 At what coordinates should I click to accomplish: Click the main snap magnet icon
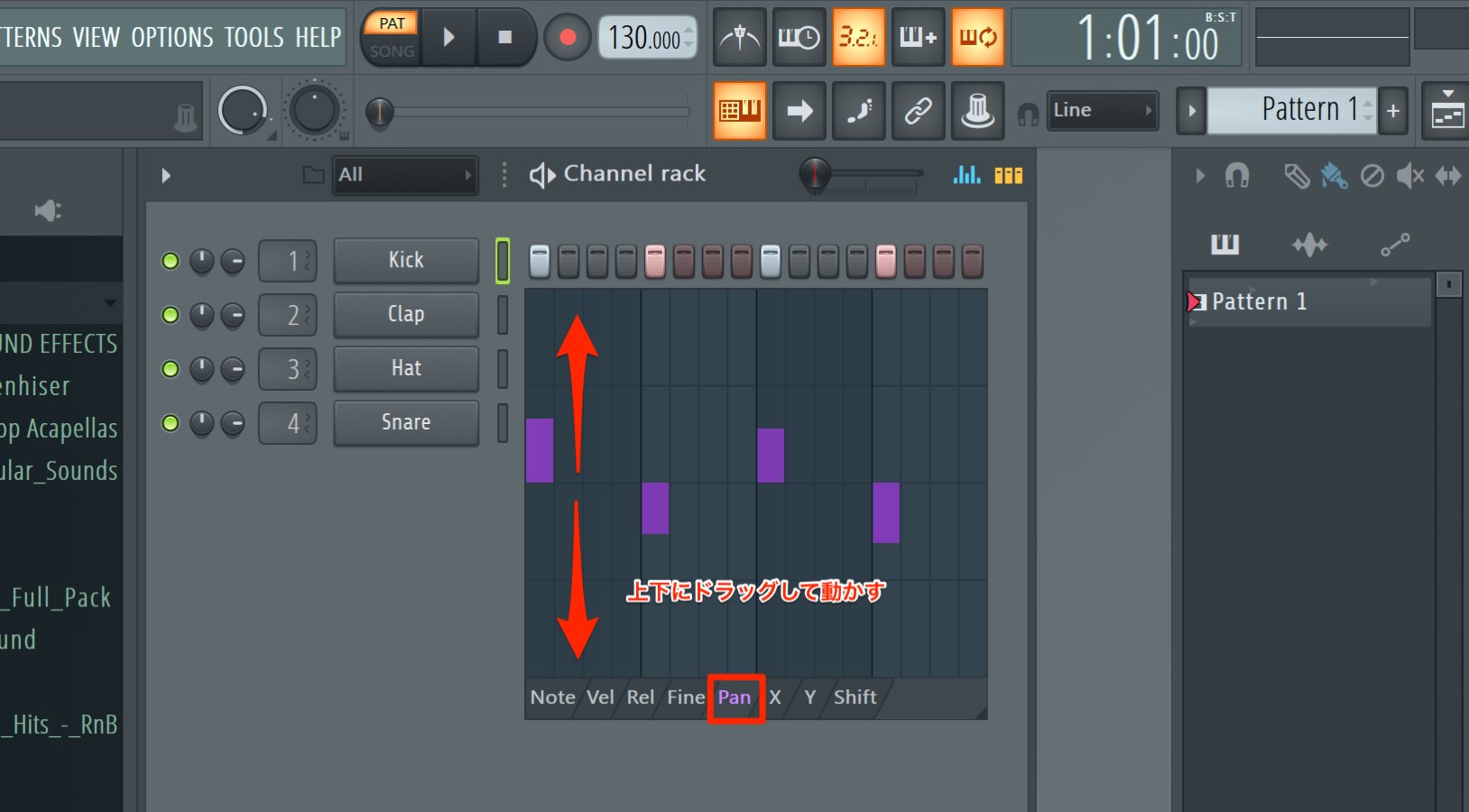tap(1028, 114)
